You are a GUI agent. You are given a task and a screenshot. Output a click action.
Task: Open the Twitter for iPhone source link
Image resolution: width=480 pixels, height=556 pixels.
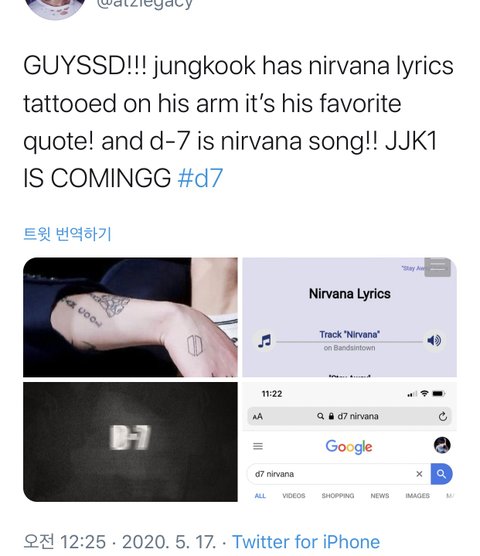[306, 542]
